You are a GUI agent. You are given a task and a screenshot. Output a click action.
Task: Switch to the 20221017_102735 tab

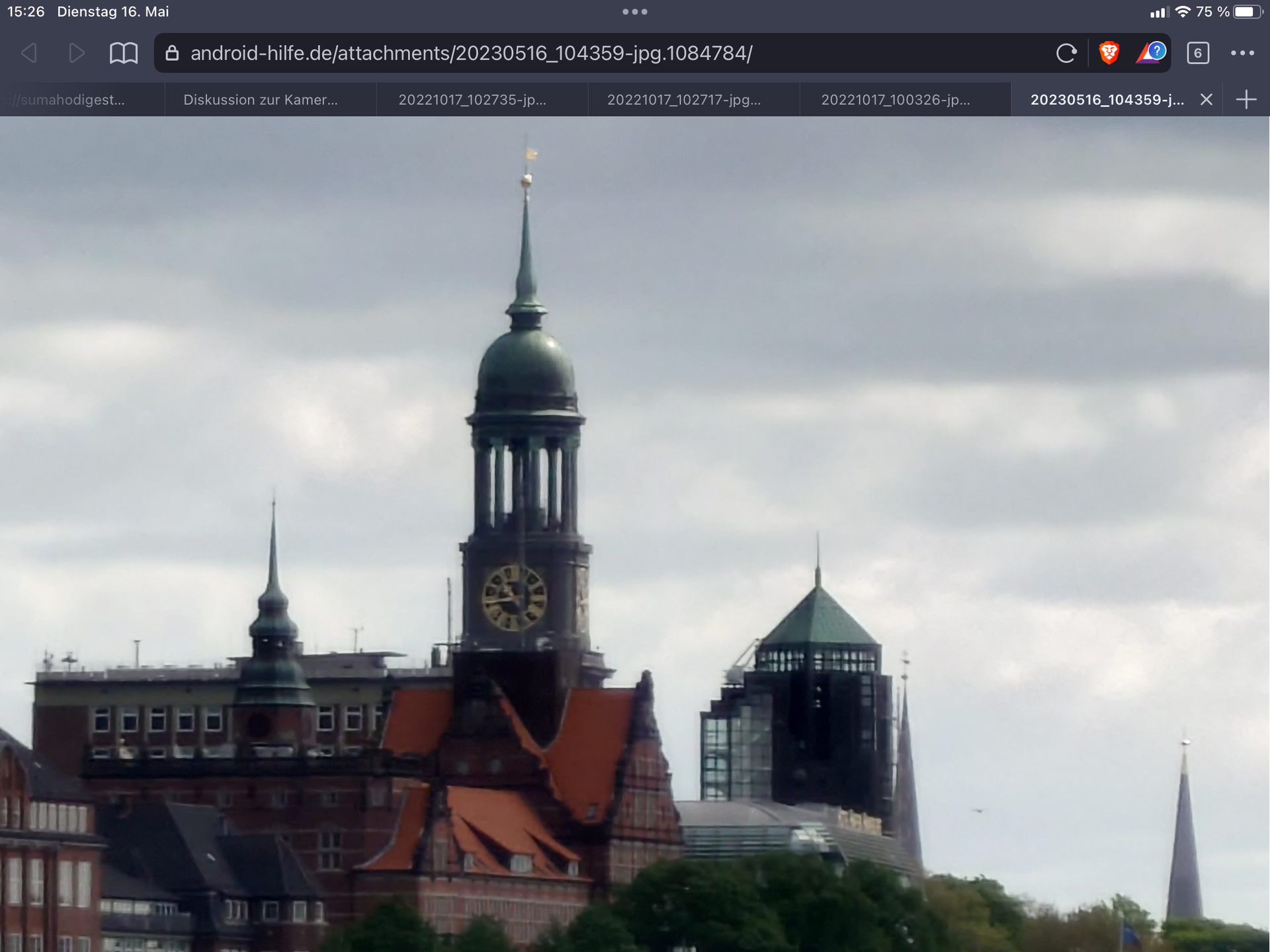472,100
